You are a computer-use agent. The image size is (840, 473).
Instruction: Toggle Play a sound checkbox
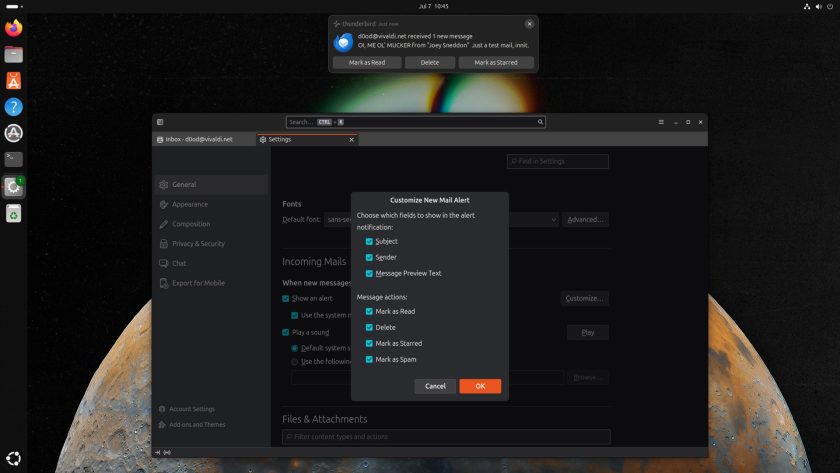tap(286, 333)
